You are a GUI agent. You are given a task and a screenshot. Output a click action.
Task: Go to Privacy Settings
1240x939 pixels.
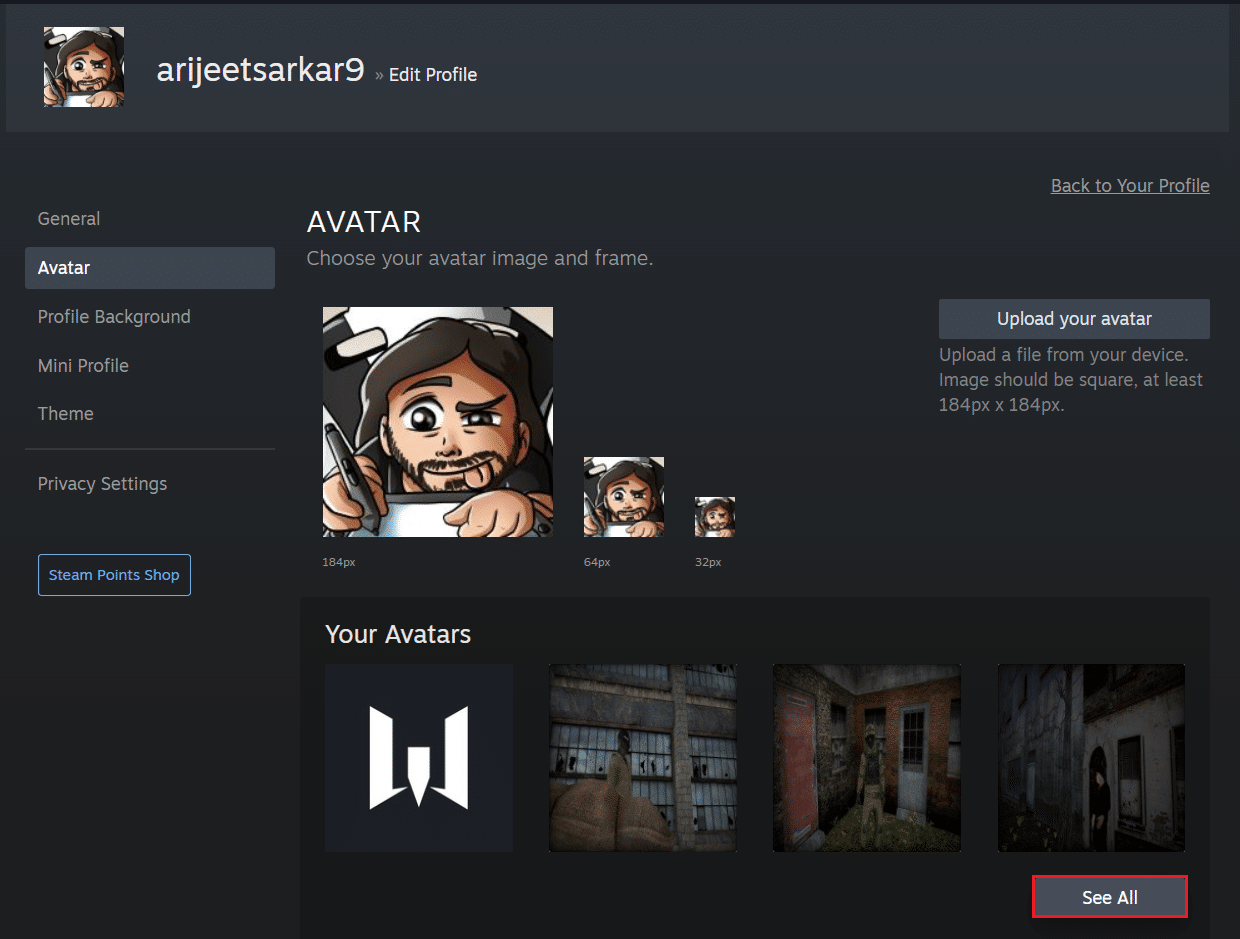click(x=102, y=484)
